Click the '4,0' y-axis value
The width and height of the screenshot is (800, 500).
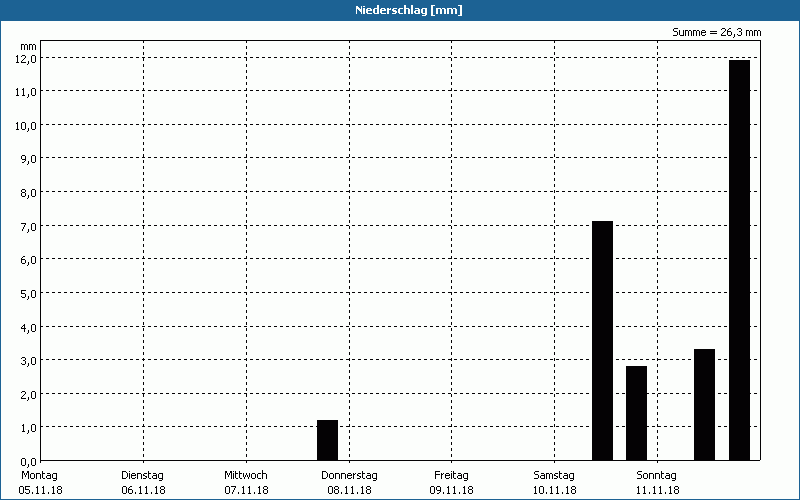click(x=28, y=328)
